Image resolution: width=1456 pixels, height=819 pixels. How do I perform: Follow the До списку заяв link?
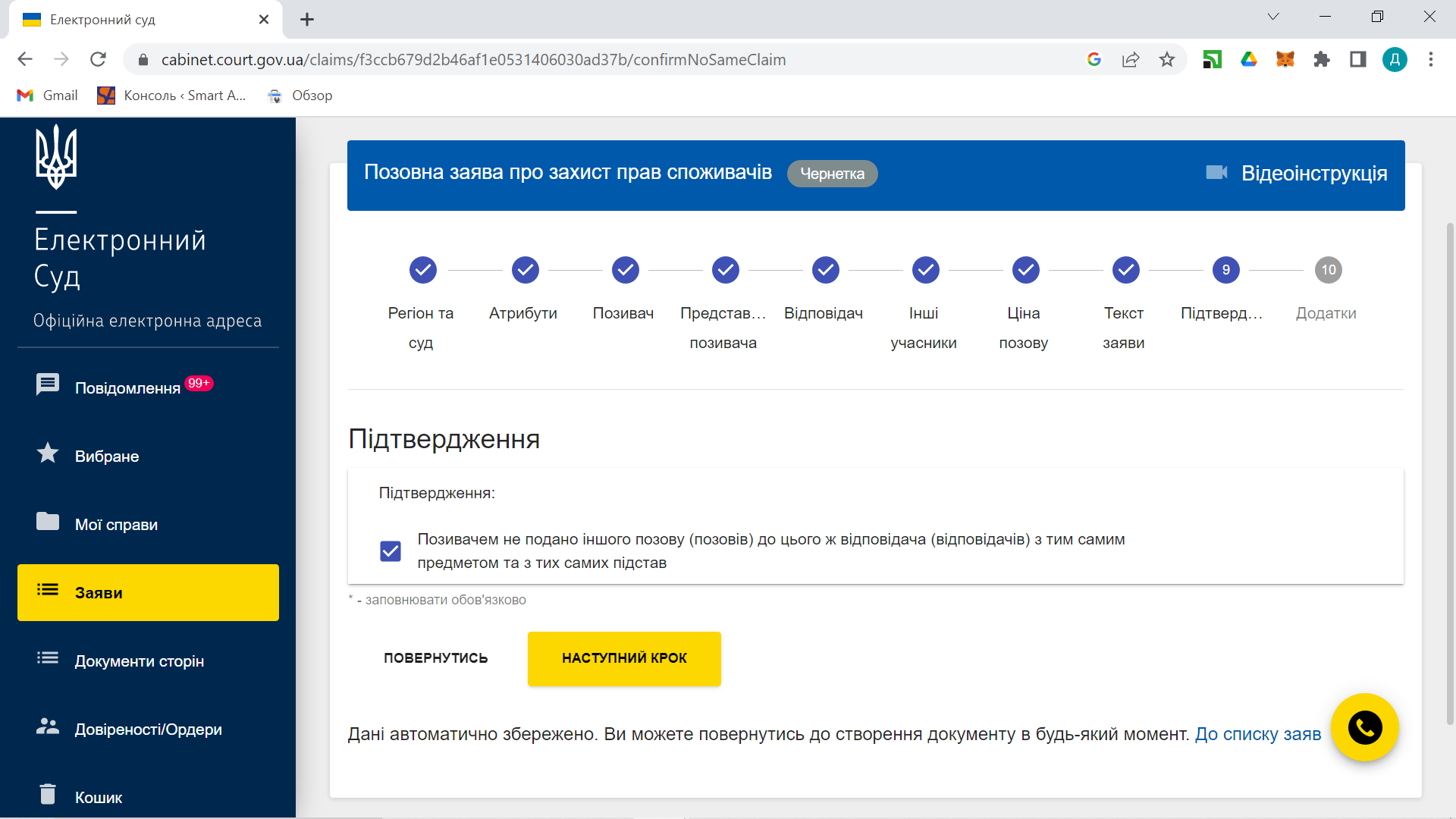(1257, 734)
